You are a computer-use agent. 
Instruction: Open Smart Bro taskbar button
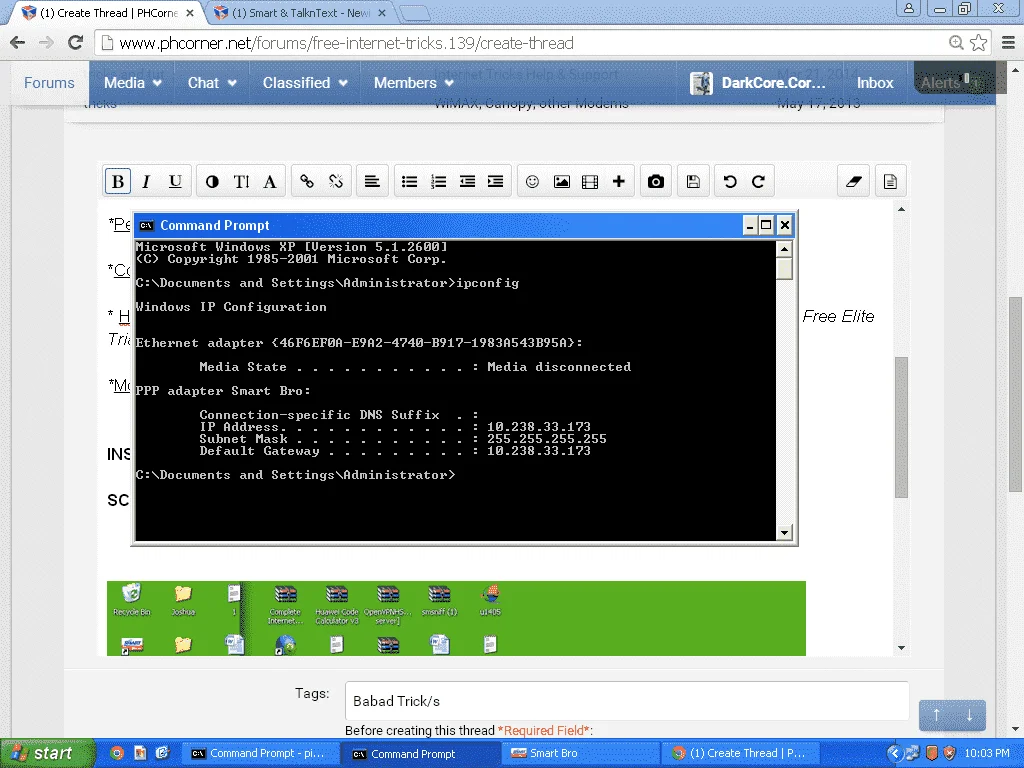tap(580, 753)
